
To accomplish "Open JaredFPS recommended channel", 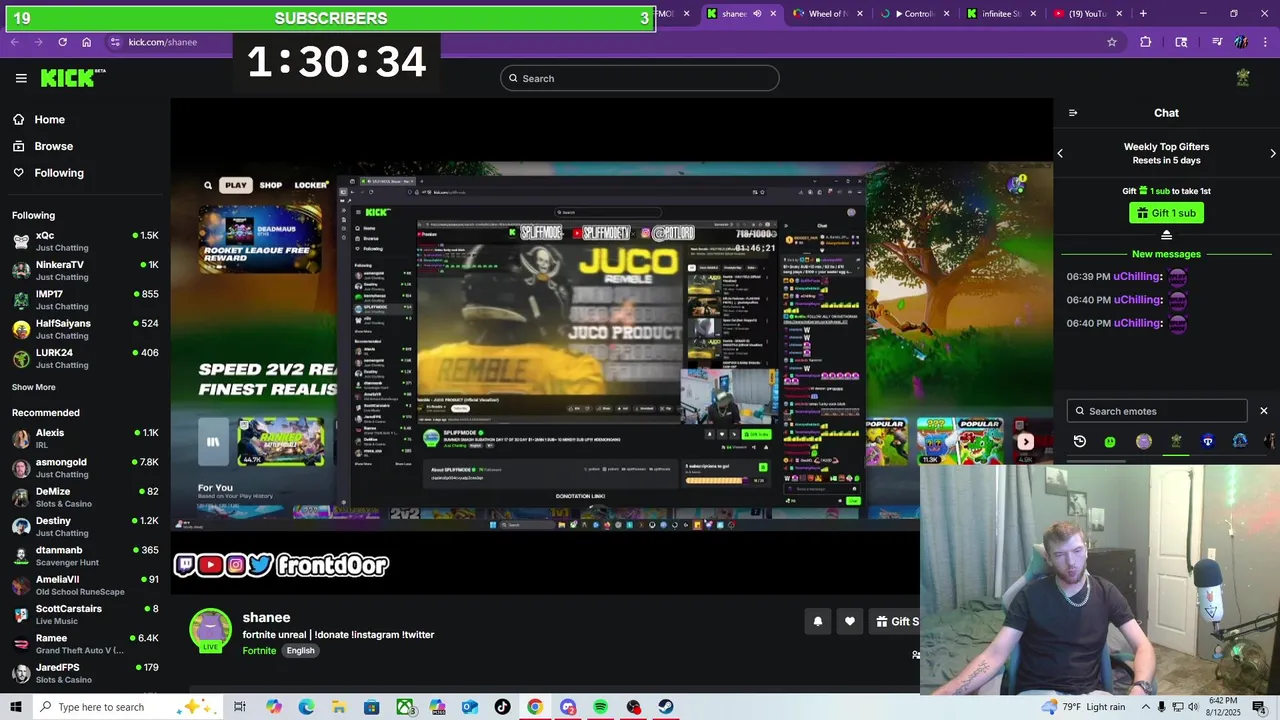I will click(x=85, y=673).
